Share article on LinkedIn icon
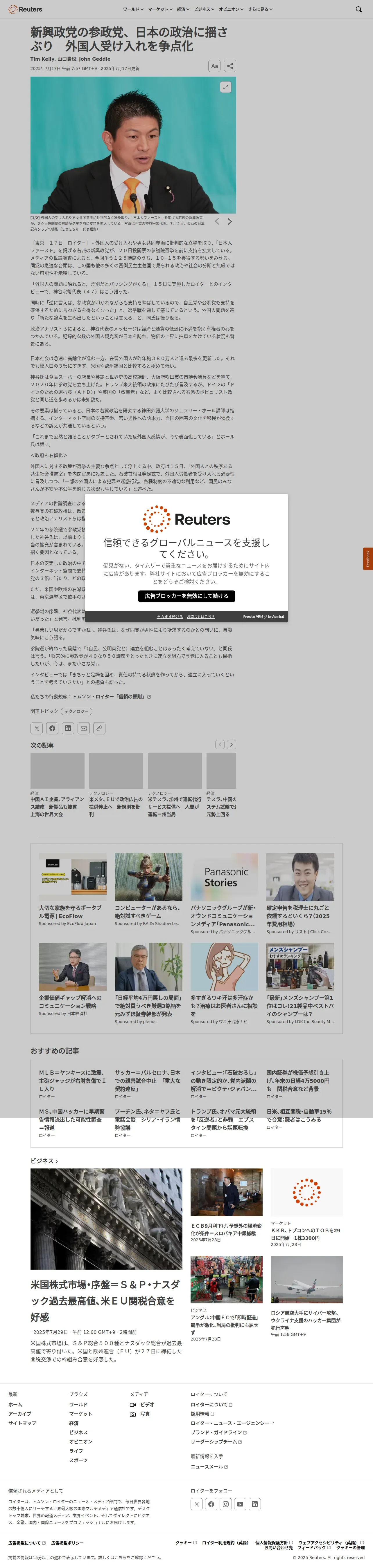The width and height of the screenshot is (373, 1568). 68,728
